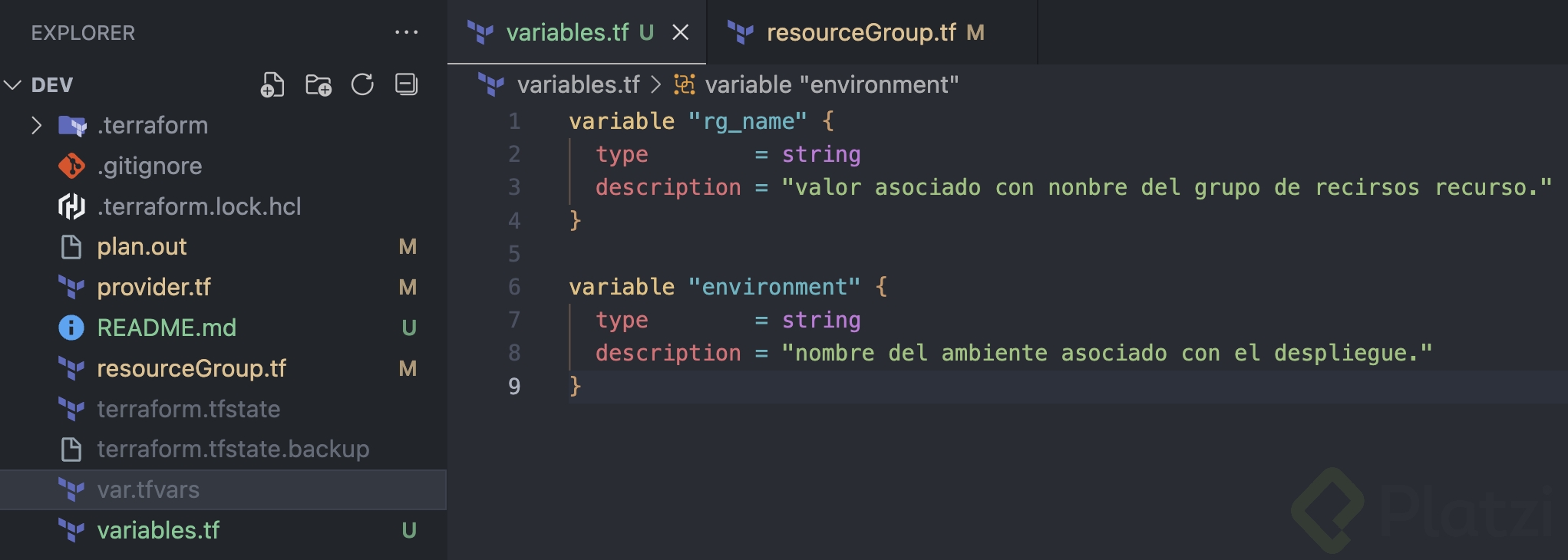Click the New File icon in Explorer
The width and height of the screenshot is (1568, 560).
coord(272,84)
